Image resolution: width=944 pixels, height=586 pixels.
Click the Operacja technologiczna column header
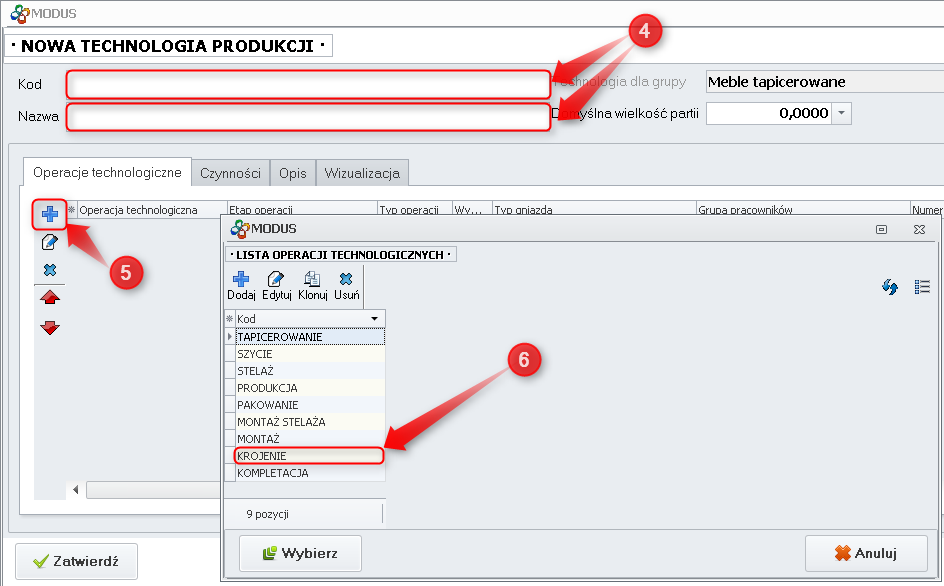pyautogui.click(x=152, y=210)
